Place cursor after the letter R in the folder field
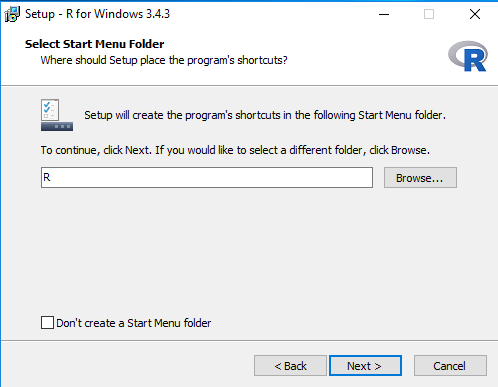Viewport: 498px width, 387px height. (51, 177)
